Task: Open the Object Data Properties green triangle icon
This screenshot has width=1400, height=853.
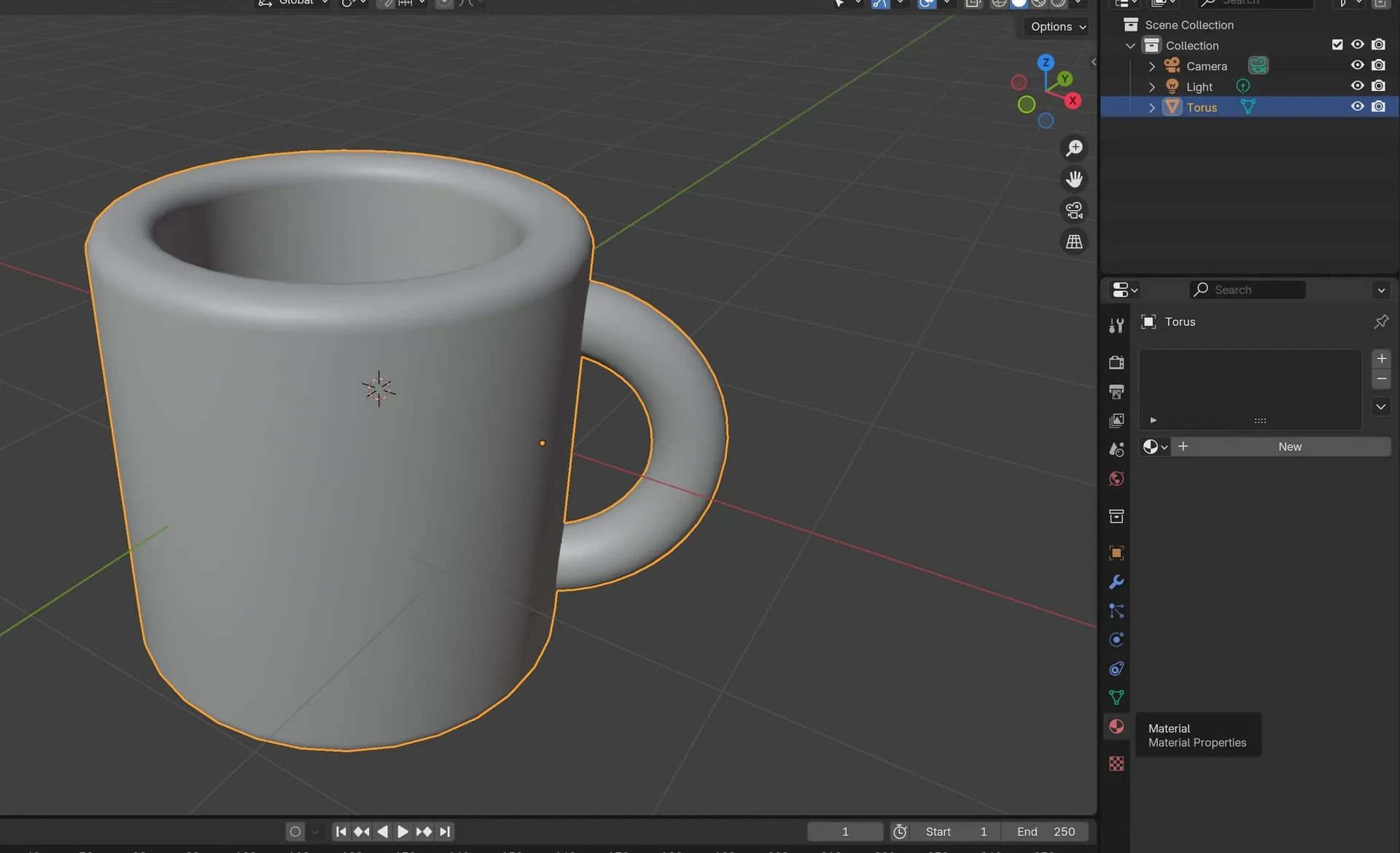Action: click(1116, 697)
